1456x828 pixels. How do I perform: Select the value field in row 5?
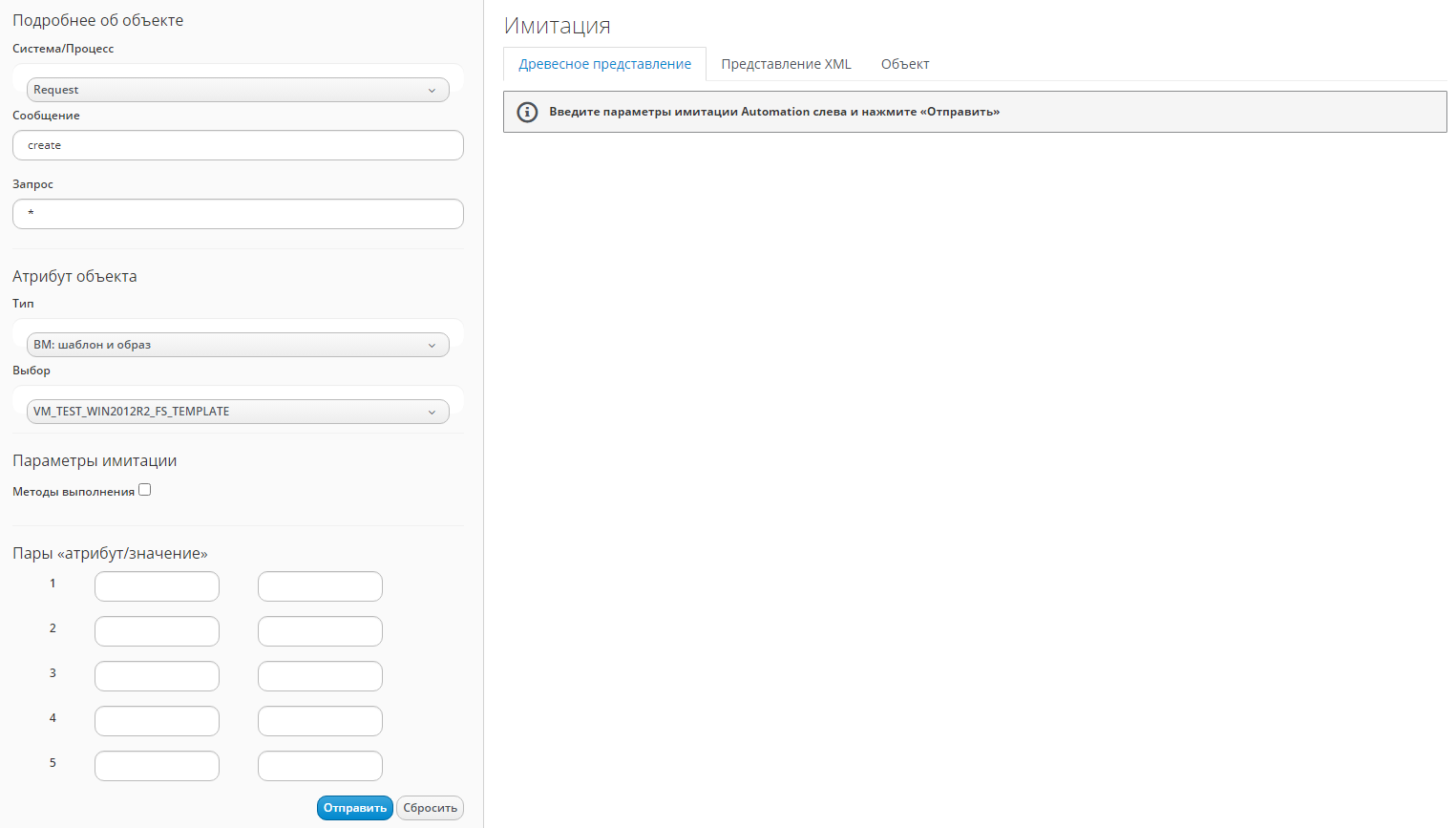click(x=320, y=766)
